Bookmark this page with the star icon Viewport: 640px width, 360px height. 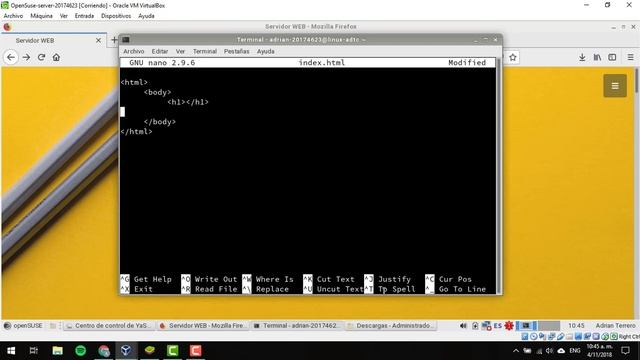513,58
